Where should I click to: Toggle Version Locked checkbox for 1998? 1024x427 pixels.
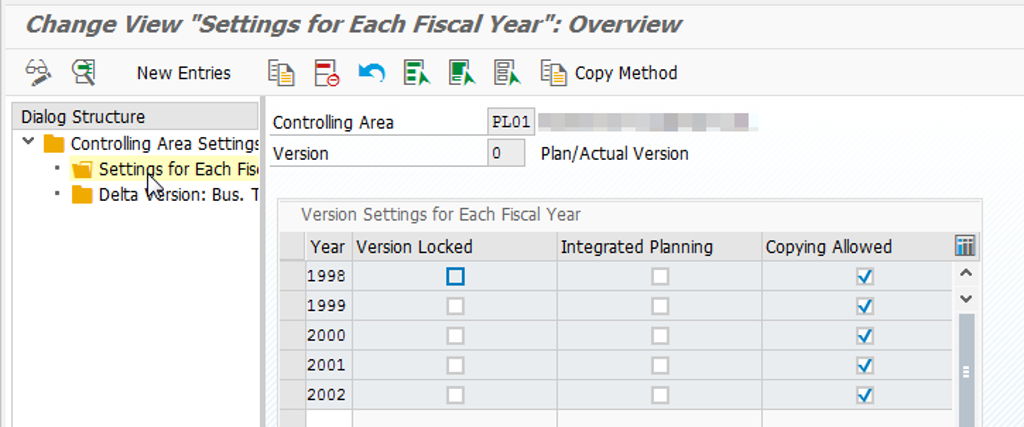point(455,276)
